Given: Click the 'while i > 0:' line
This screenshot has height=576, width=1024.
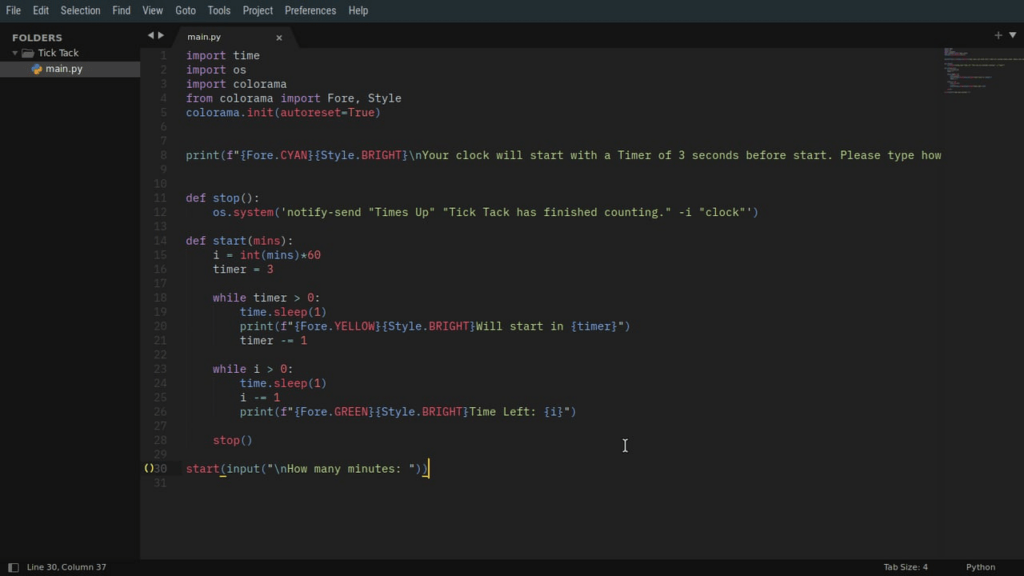Looking at the screenshot, I should 253,369.
